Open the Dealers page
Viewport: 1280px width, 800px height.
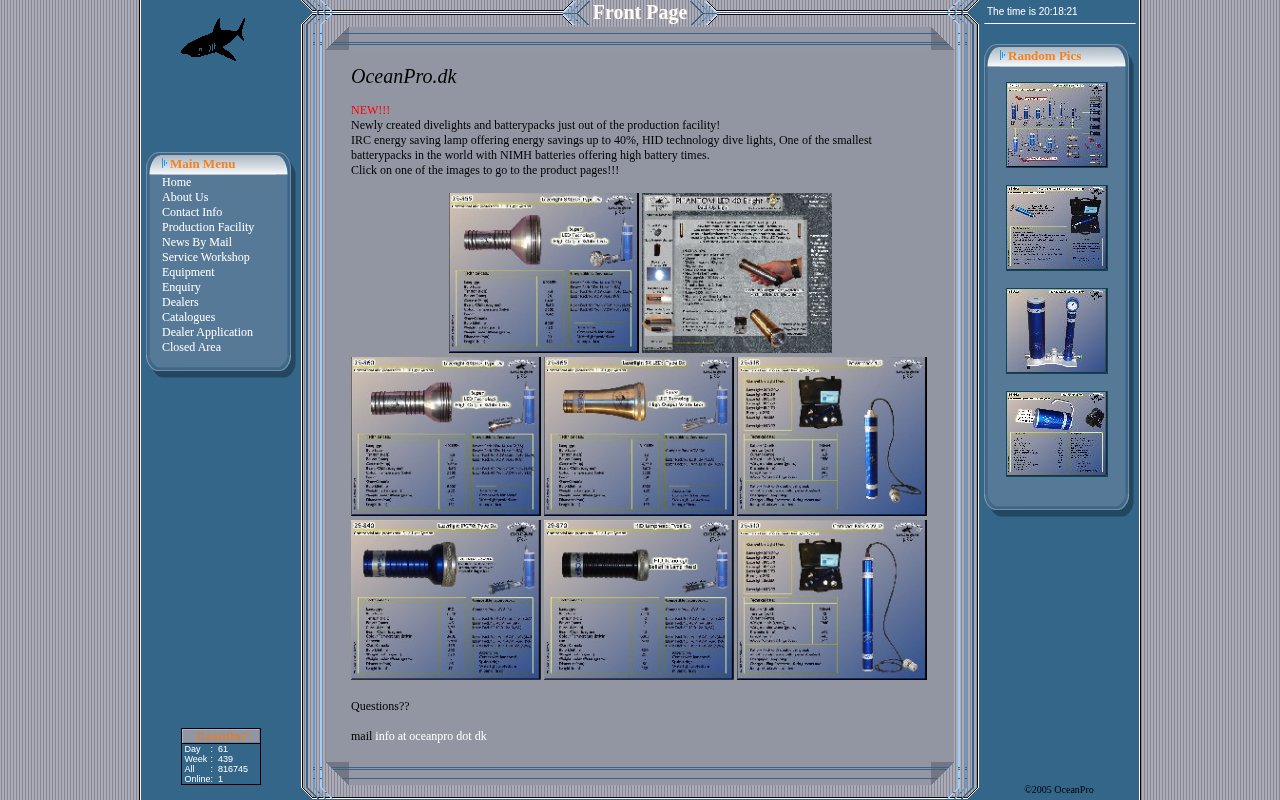pos(180,302)
